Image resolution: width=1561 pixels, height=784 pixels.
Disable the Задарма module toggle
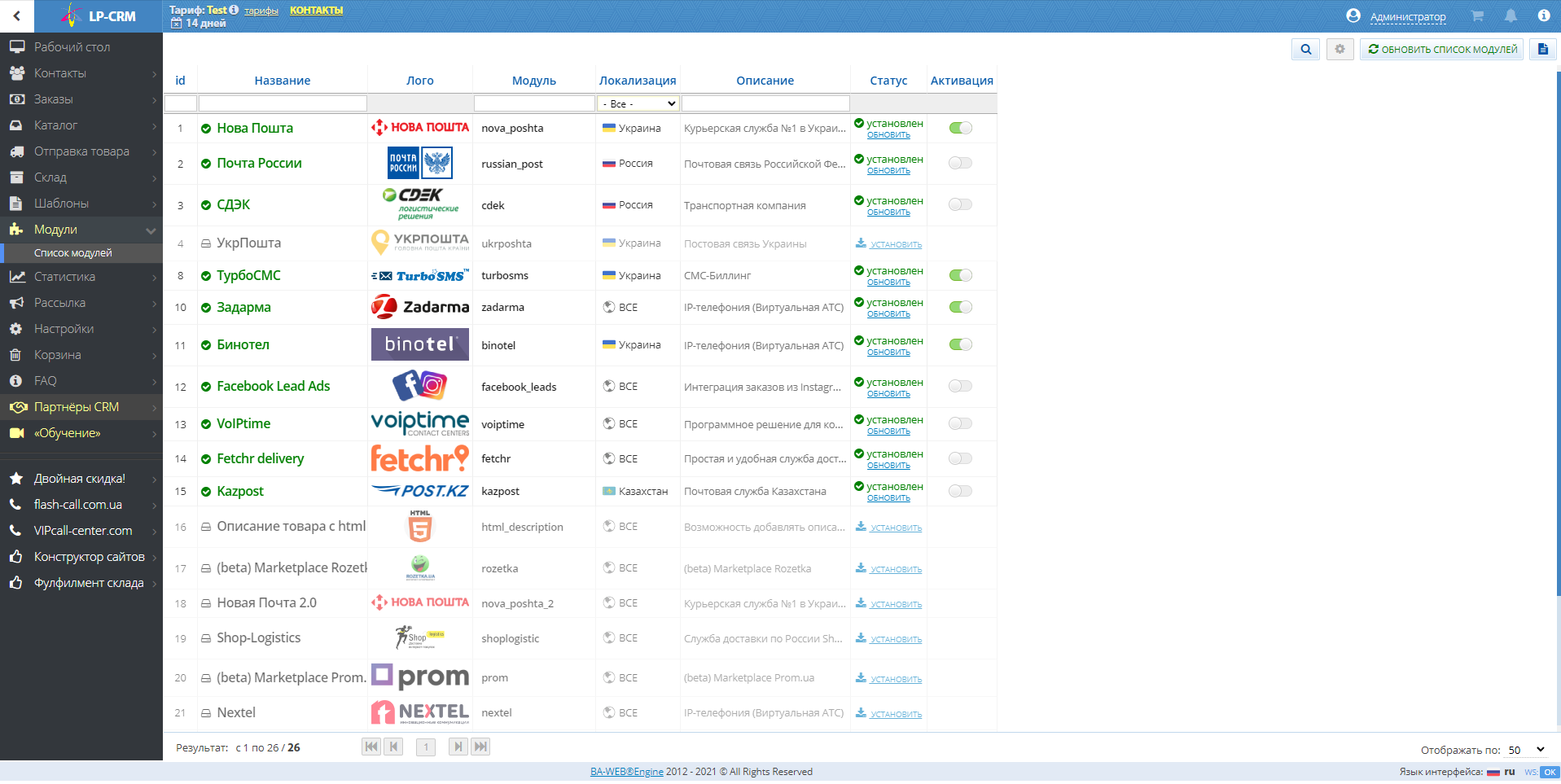click(x=961, y=307)
